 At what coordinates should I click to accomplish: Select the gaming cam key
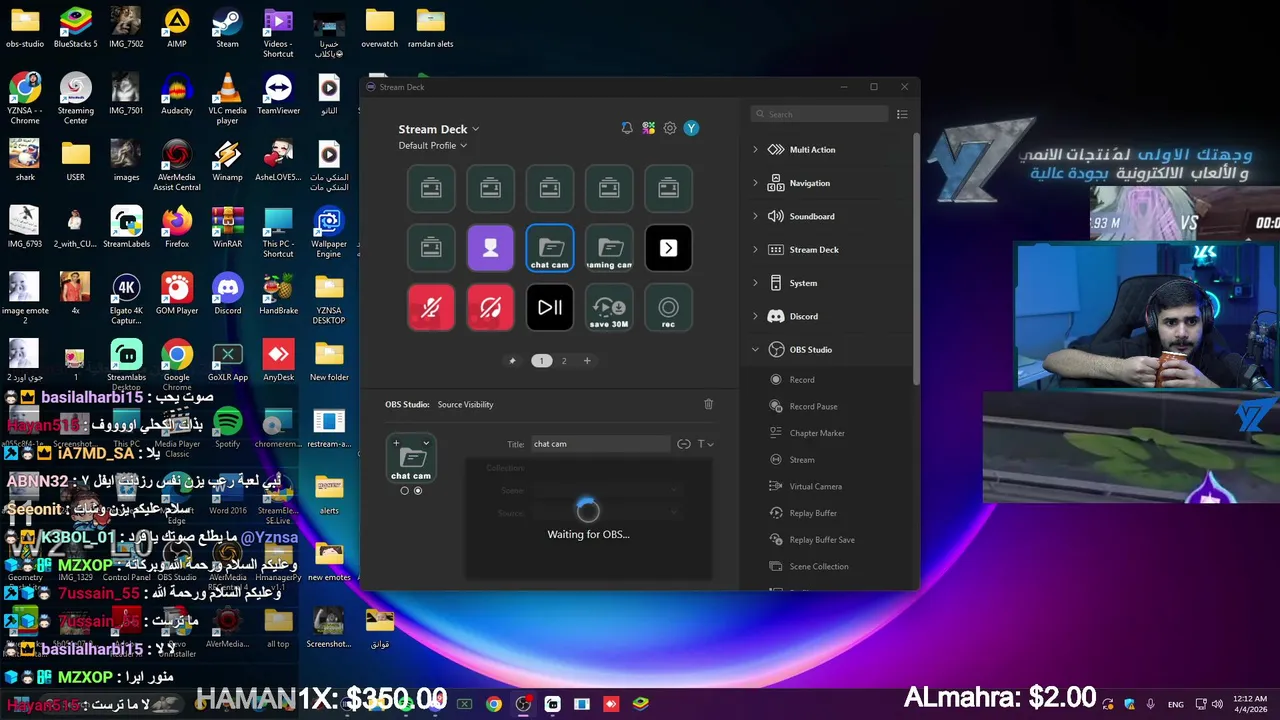tap(609, 248)
